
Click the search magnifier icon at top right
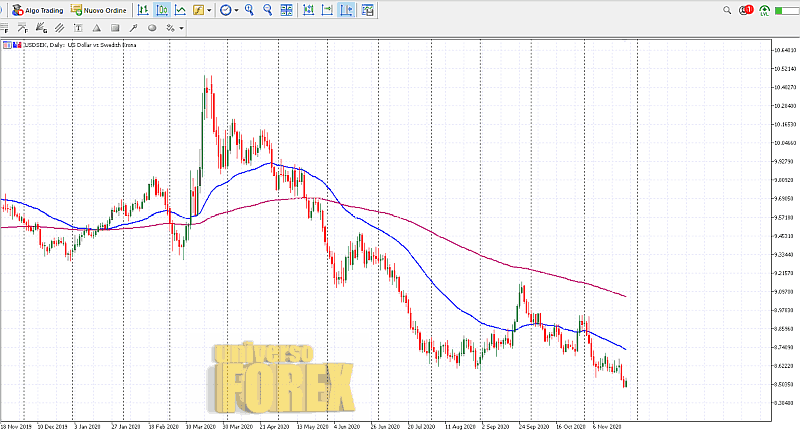tap(727, 10)
